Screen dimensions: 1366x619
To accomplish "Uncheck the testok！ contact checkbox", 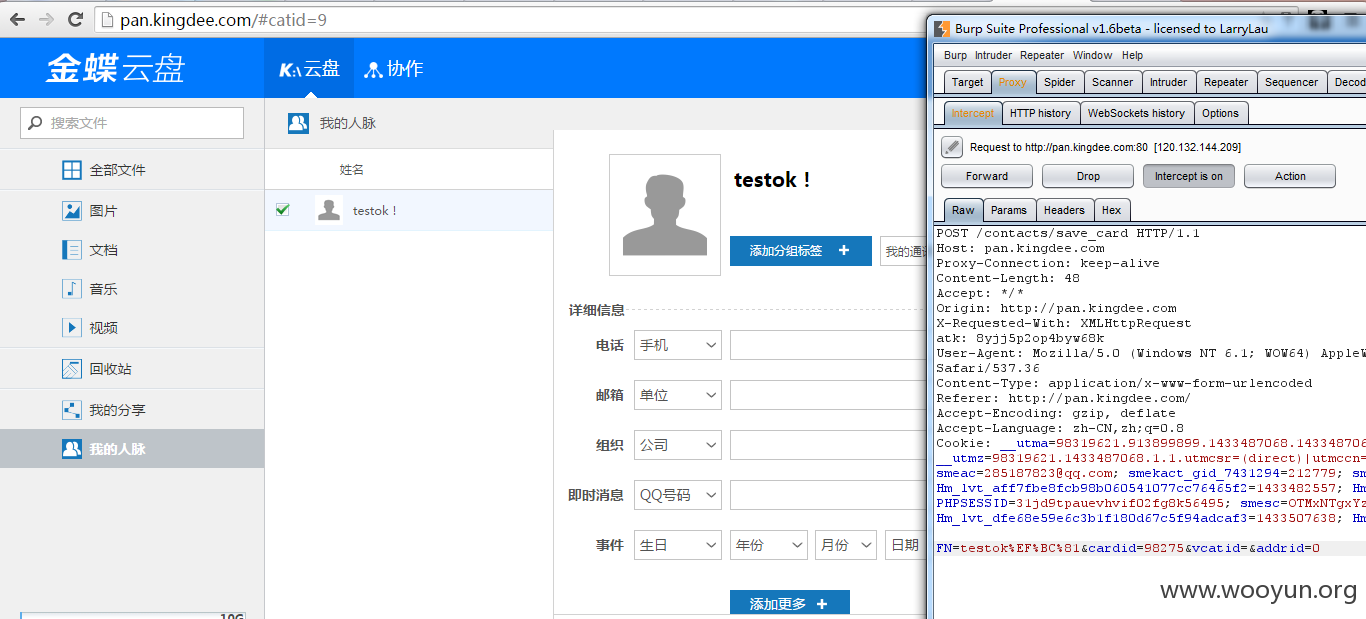I will [x=282, y=210].
